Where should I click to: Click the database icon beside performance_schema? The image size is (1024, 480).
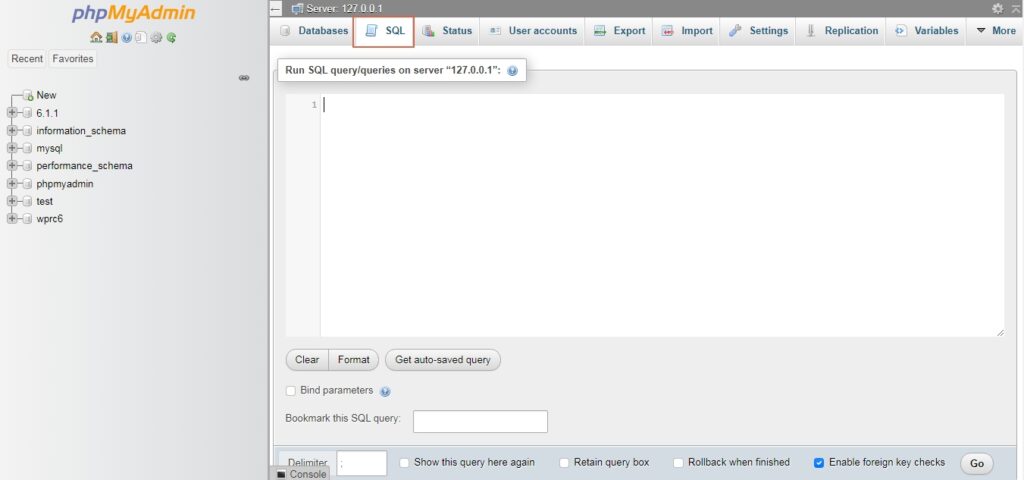[27, 166]
